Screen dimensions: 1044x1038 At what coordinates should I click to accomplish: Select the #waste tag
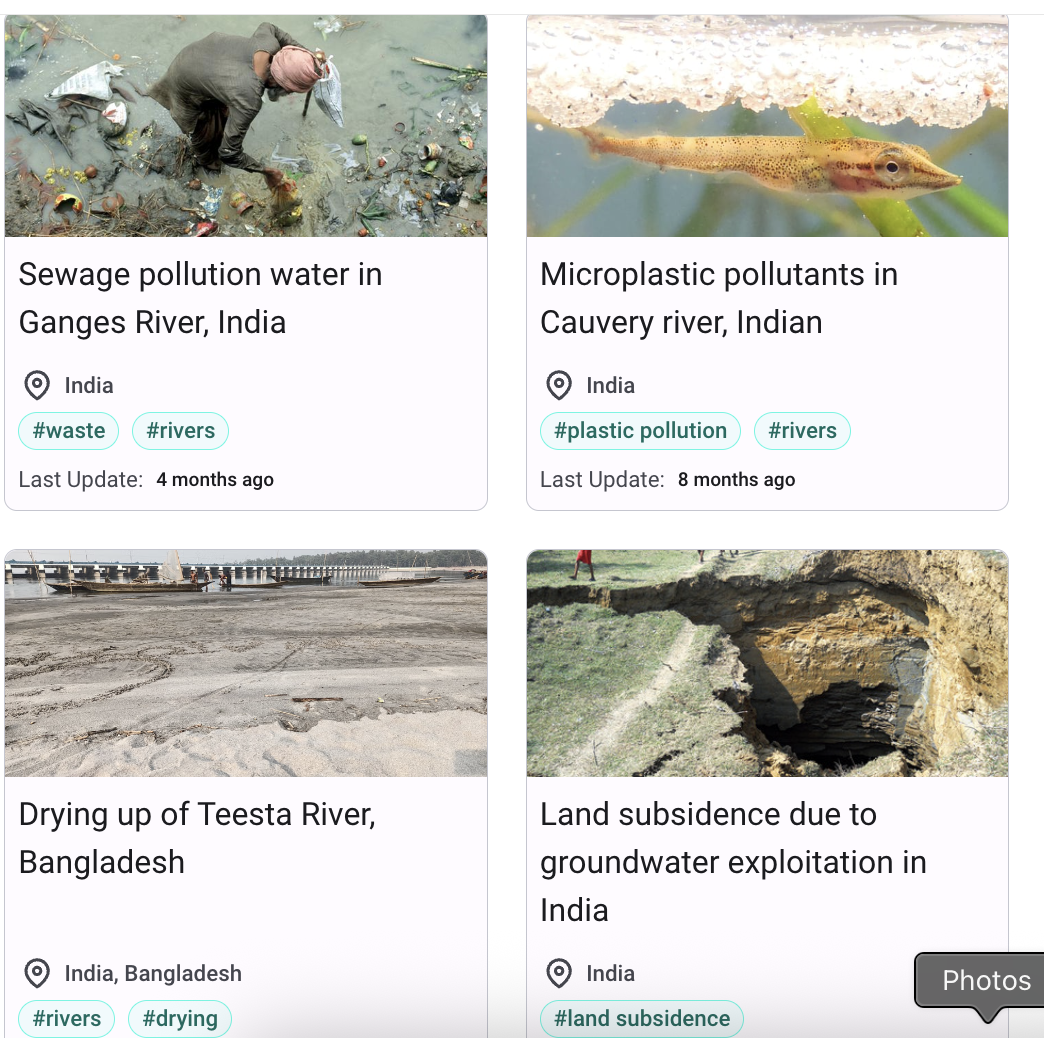[x=69, y=431]
